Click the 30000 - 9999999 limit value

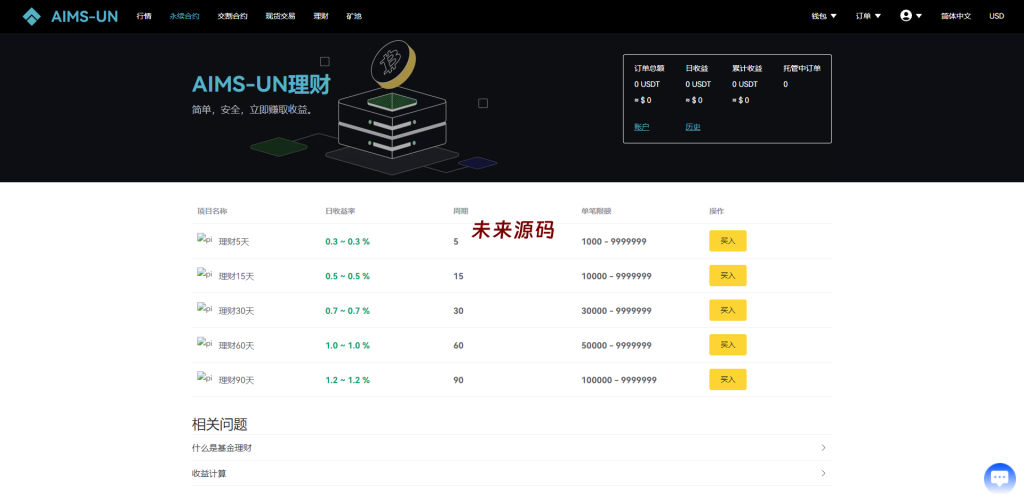click(x=616, y=311)
